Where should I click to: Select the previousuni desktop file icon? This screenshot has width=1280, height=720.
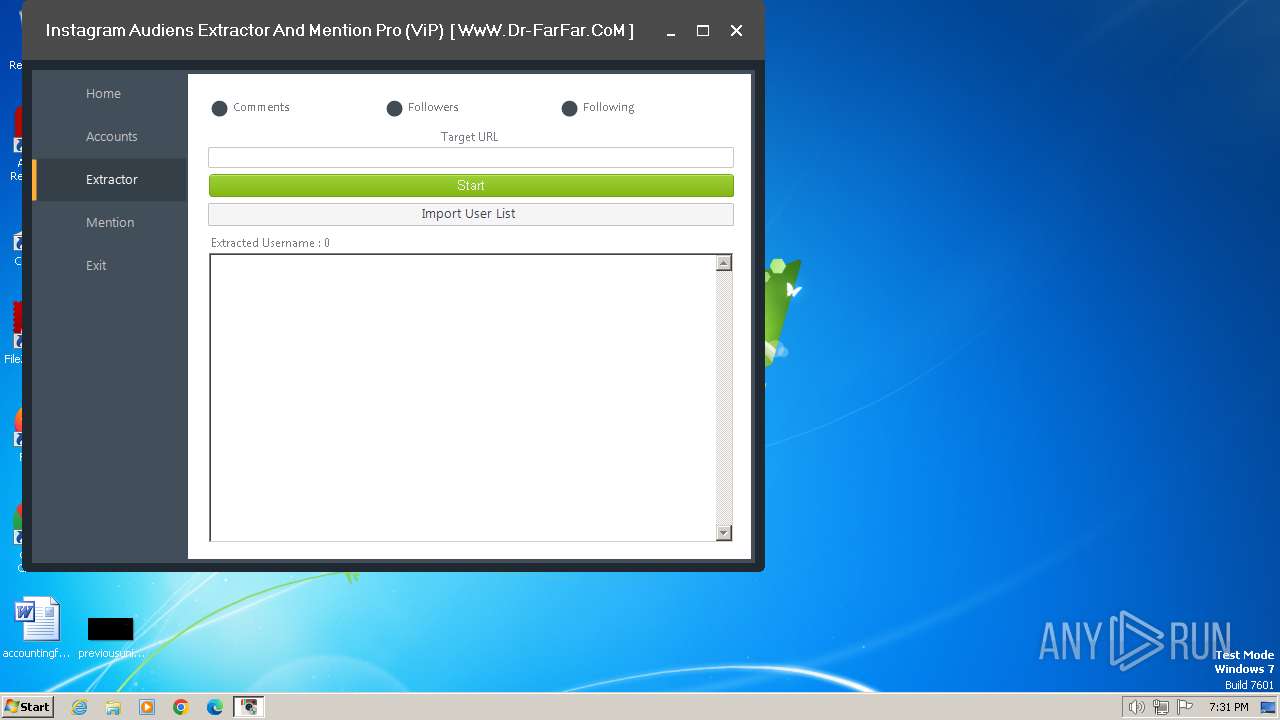coord(110,637)
